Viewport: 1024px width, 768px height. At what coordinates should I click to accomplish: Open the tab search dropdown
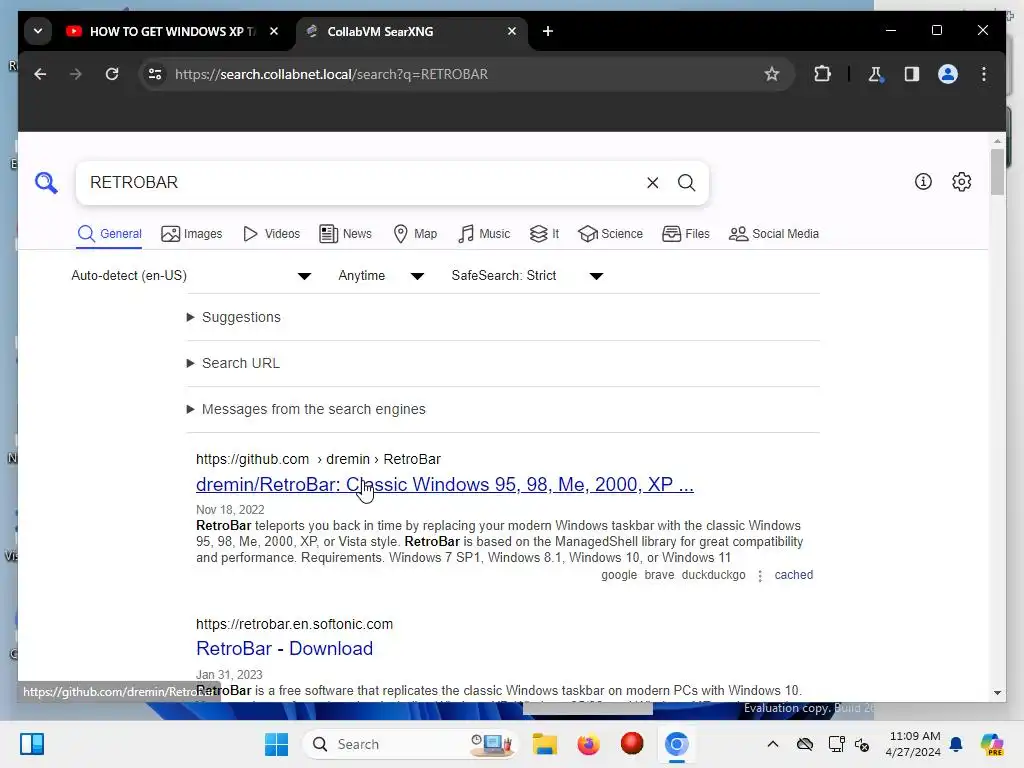pyautogui.click(x=38, y=31)
